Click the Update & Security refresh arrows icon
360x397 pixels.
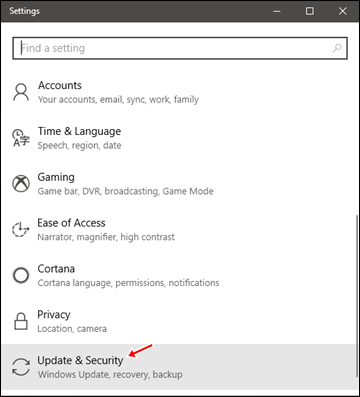[x=21, y=367]
